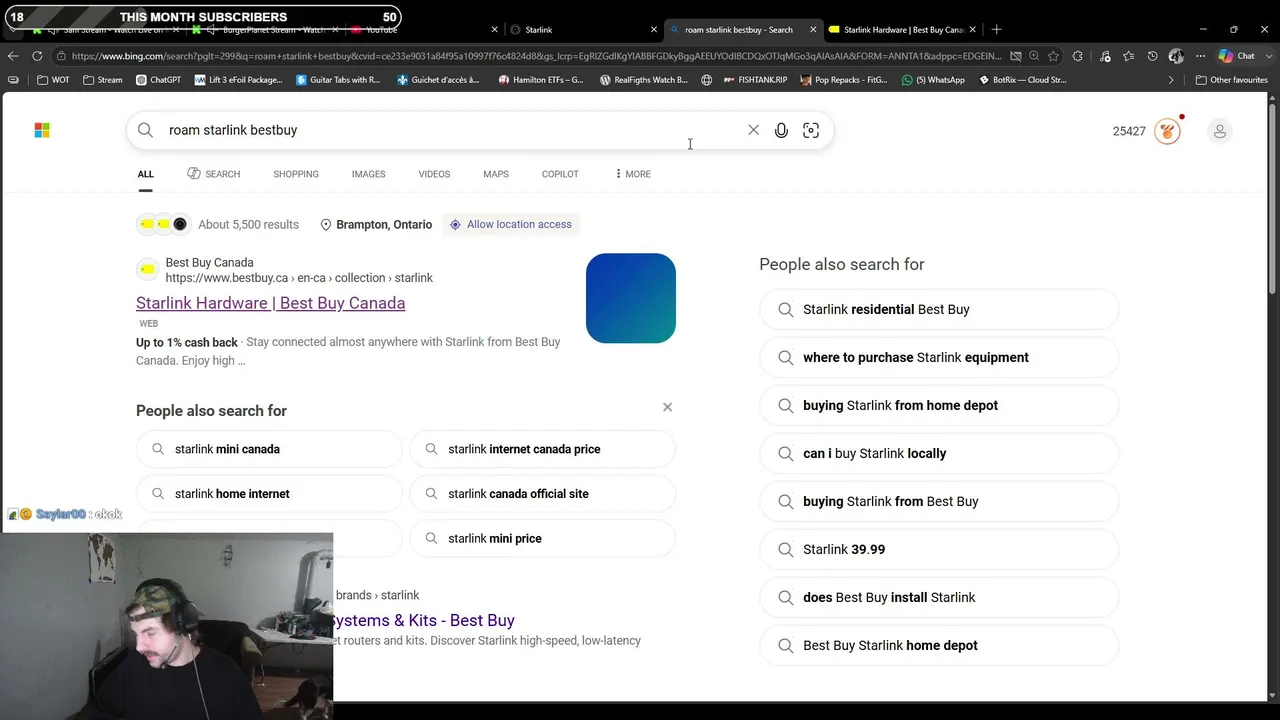The image size is (1280, 720).
Task: Click the Microsoft logo on Bing
Action: click(x=42, y=130)
